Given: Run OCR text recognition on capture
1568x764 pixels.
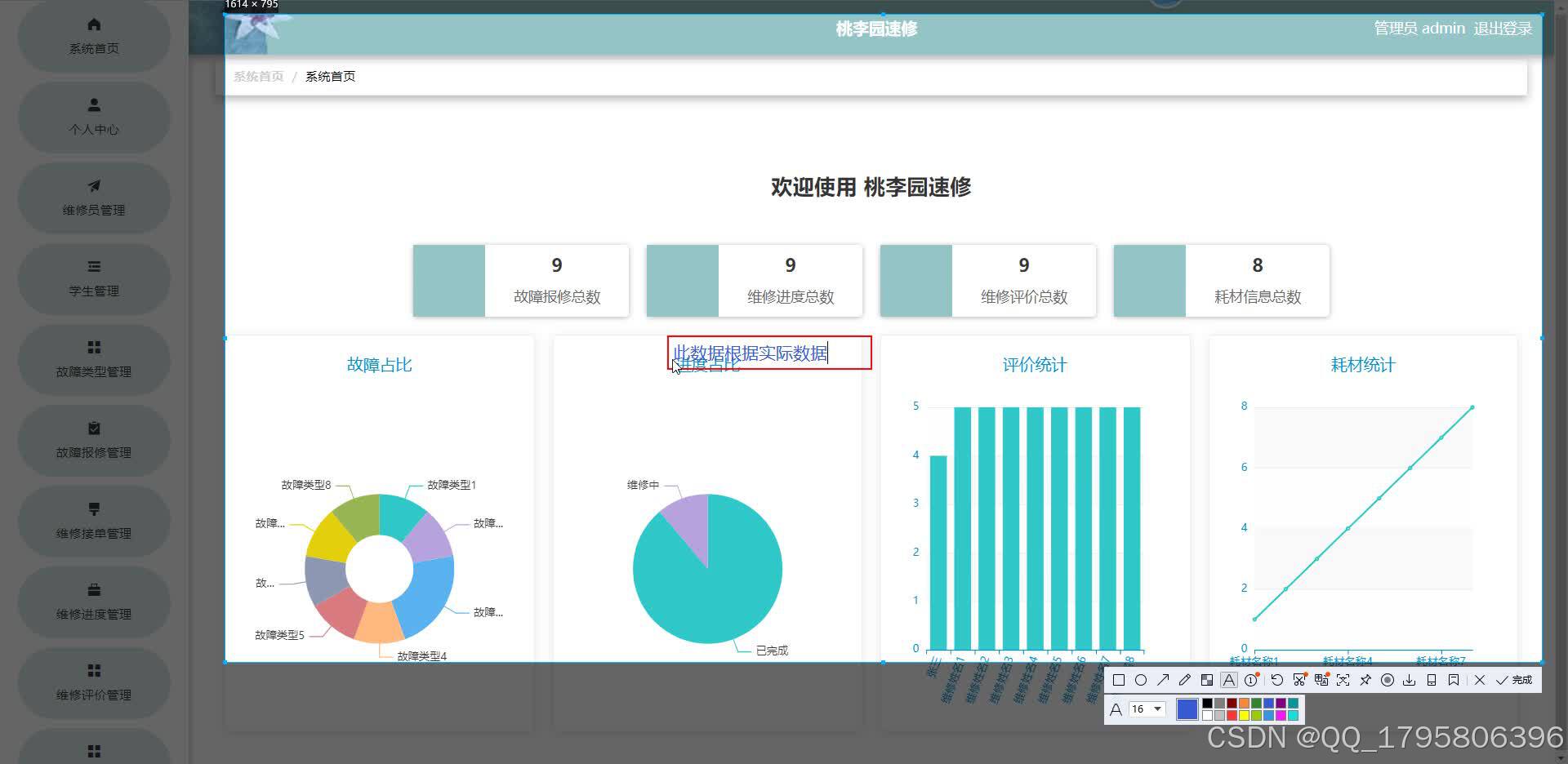Looking at the screenshot, I should [1343, 680].
